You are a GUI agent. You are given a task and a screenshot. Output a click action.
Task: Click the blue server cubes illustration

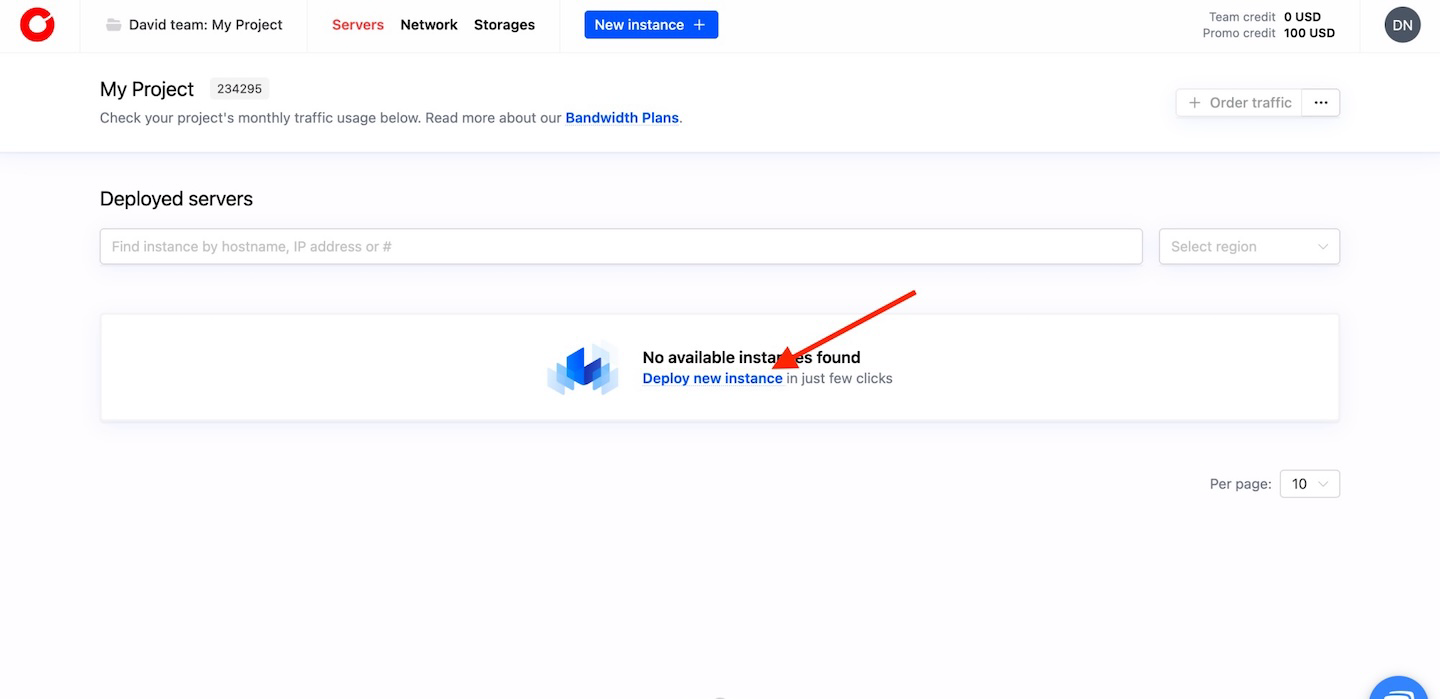tap(582, 369)
